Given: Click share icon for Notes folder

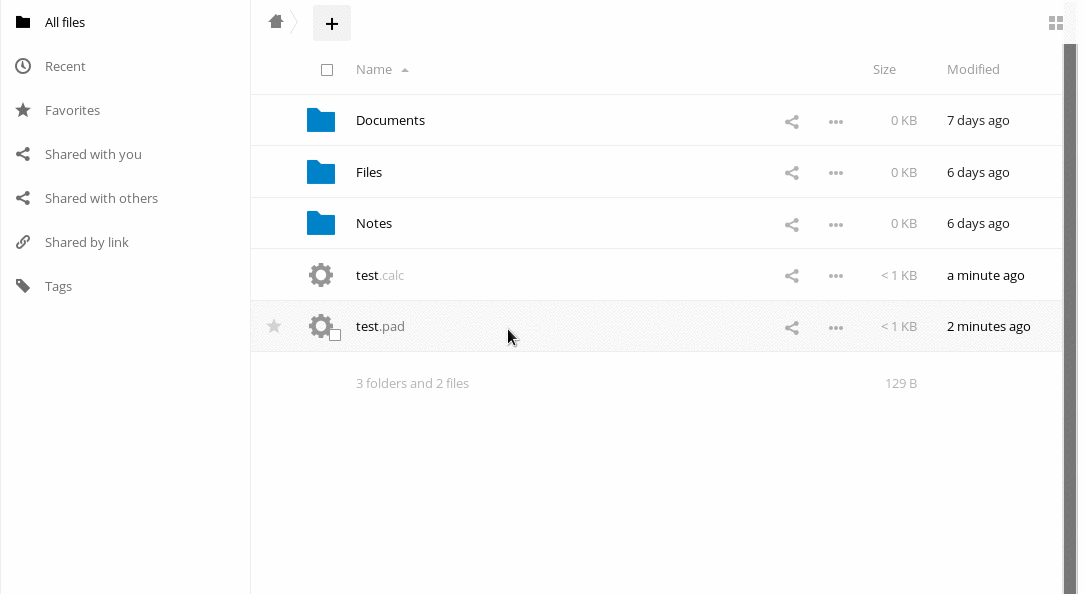Looking at the screenshot, I should pyautogui.click(x=791, y=224).
